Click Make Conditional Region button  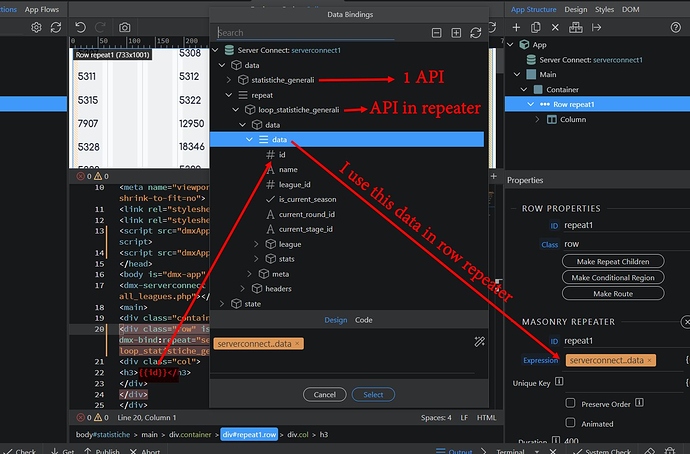click(613, 278)
